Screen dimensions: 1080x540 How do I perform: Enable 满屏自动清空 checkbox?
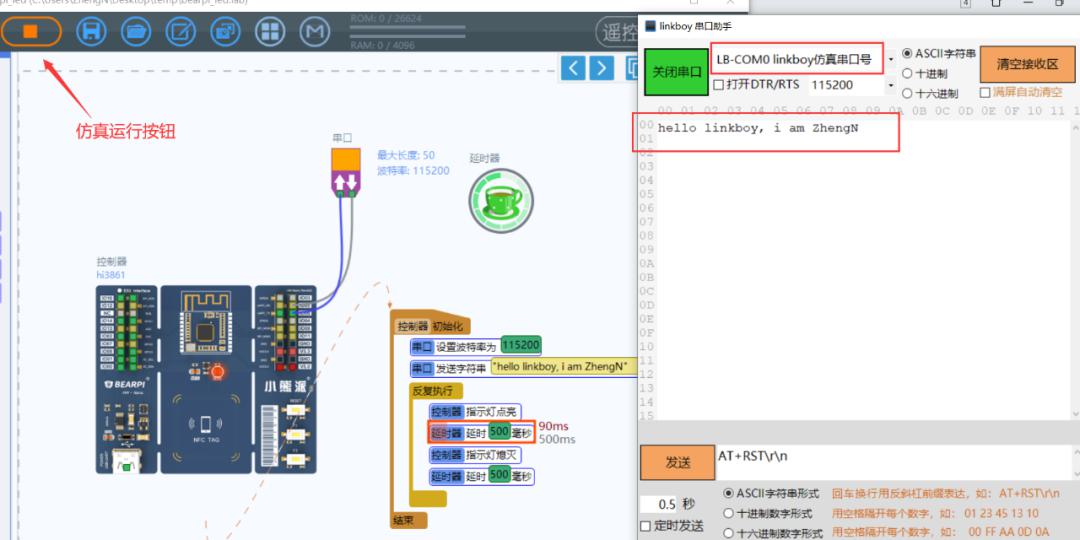985,92
